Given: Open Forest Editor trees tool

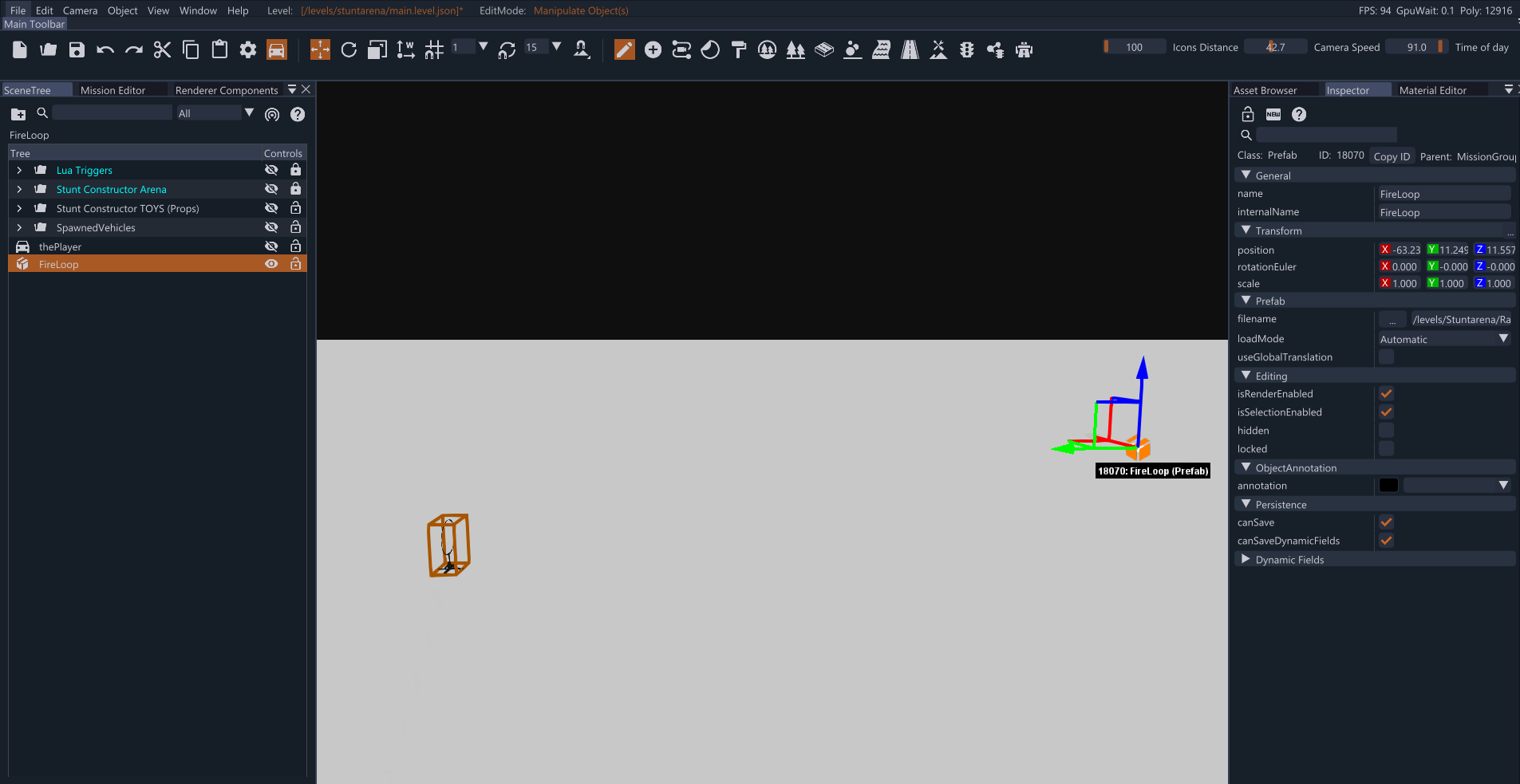Looking at the screenshot, I should tap(796, 49).
